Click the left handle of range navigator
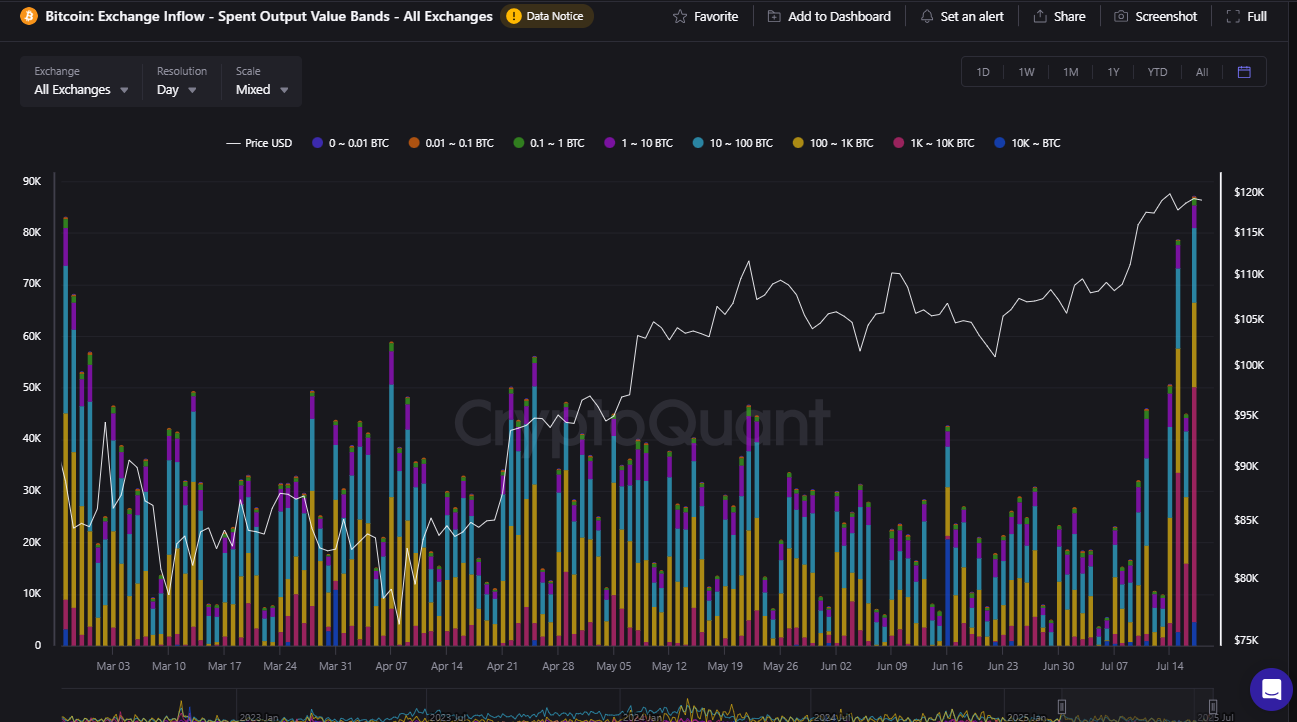Image resolution: width=1297 pixels, height=722 pixels. (1062, 707)
